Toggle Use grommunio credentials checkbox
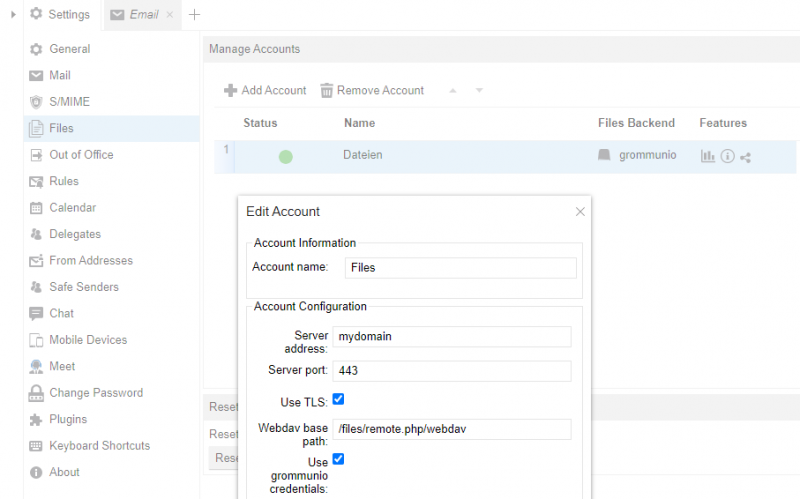This screenshot has width=800, height=499. pyautogui.click(x=338, y=459)
